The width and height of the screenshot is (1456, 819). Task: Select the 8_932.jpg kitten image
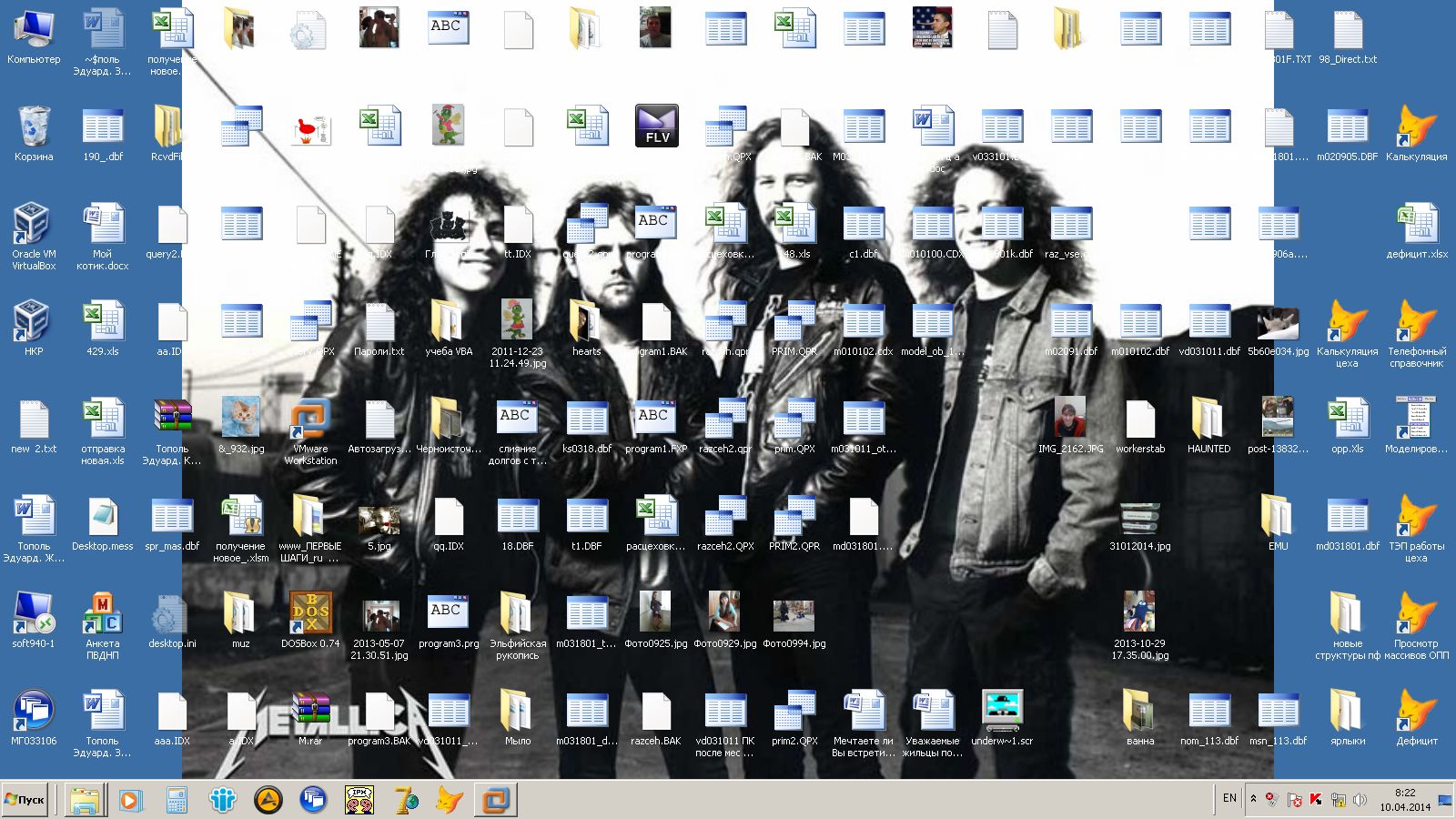point(241,426)
